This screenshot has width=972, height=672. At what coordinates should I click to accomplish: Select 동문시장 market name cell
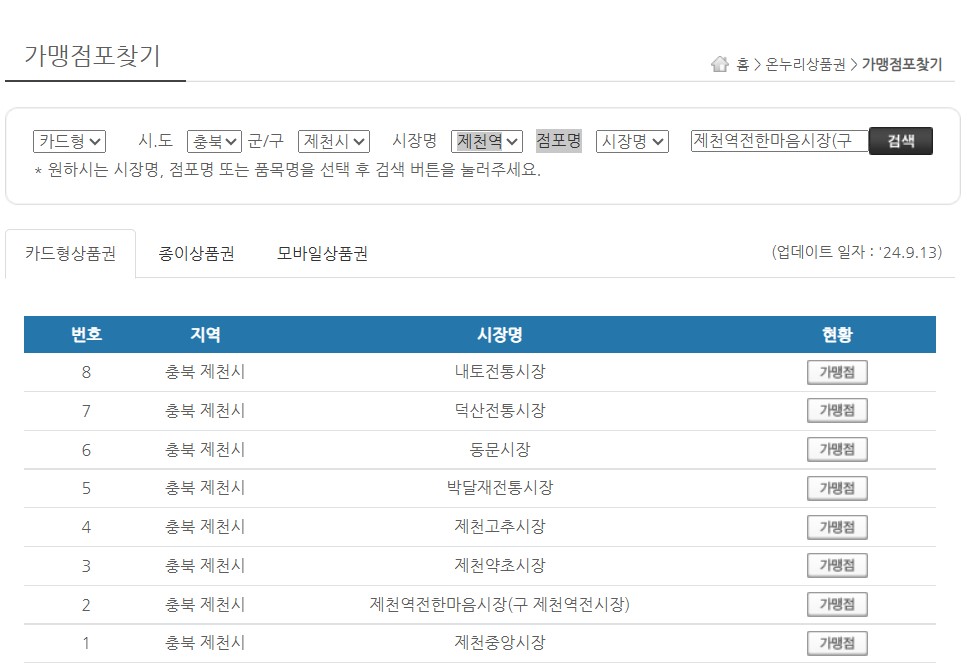[x=500, y=449]
